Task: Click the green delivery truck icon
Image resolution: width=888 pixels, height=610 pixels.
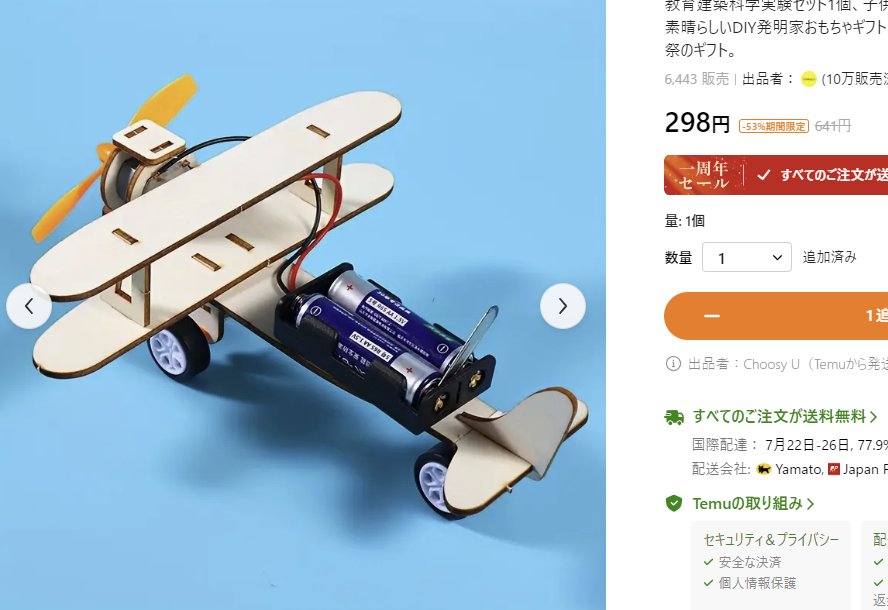Action: click(x=674, y=417)
